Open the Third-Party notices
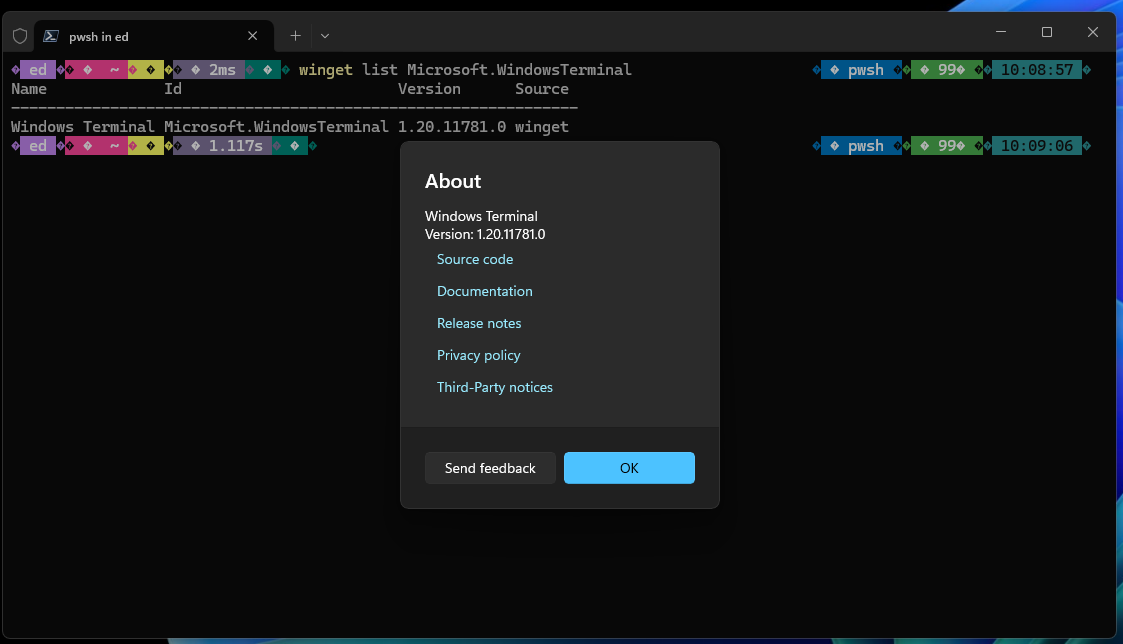The image size is (1123, 644). 495,387
